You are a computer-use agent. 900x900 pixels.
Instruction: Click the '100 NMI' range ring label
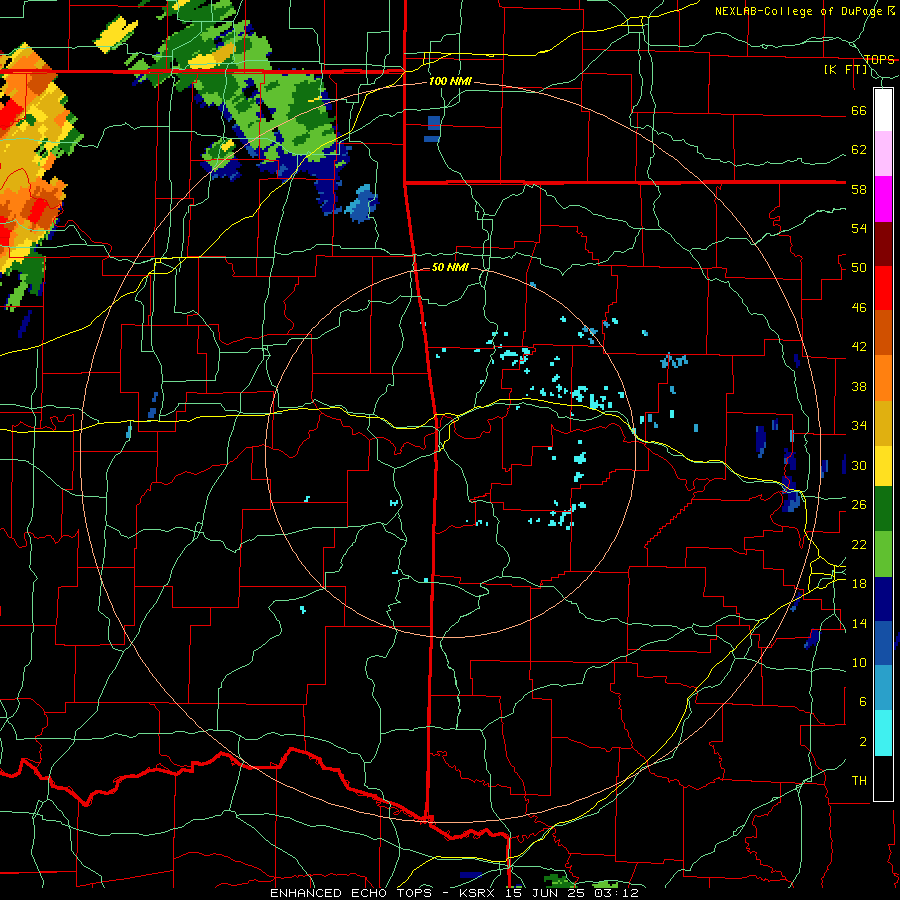[450, 82]
